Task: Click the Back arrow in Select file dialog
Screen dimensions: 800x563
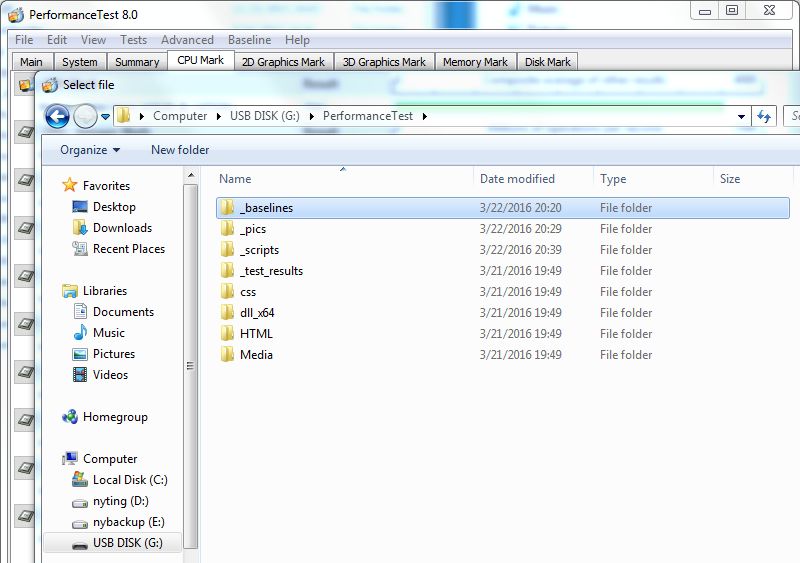Action: pos(57,116)
